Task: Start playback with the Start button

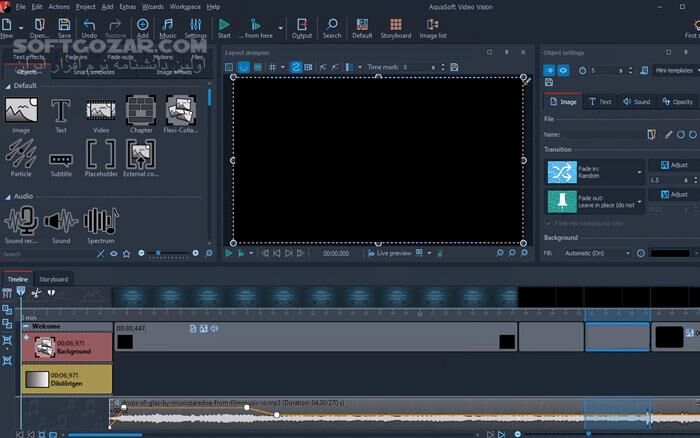Action: [224, 28]
